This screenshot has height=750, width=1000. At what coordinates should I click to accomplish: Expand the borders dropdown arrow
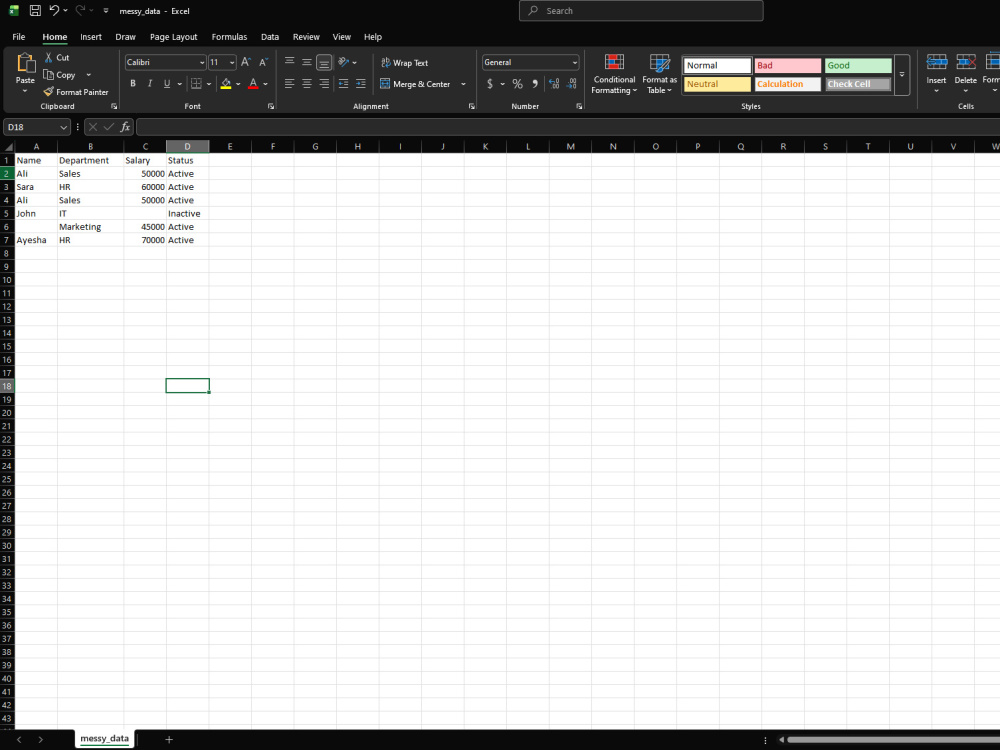(209, 84)
